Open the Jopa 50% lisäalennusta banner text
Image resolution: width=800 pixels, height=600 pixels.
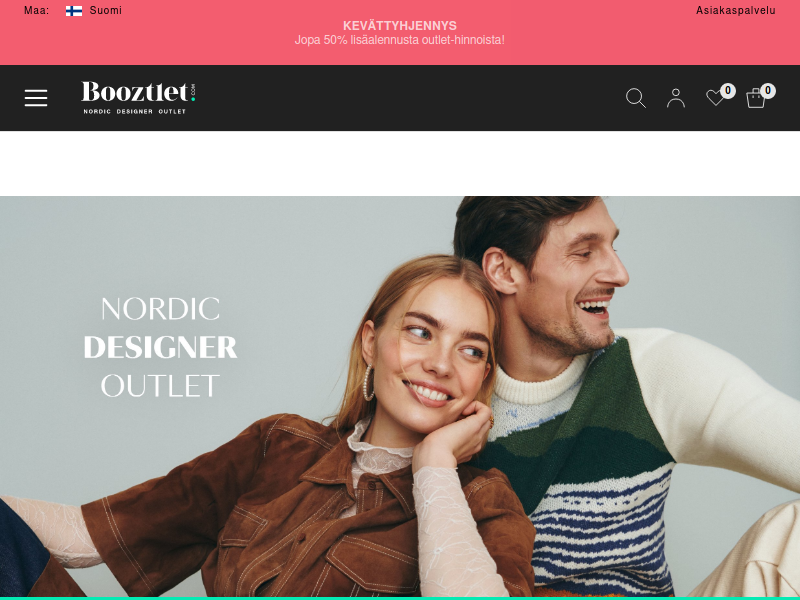point(399,40)
